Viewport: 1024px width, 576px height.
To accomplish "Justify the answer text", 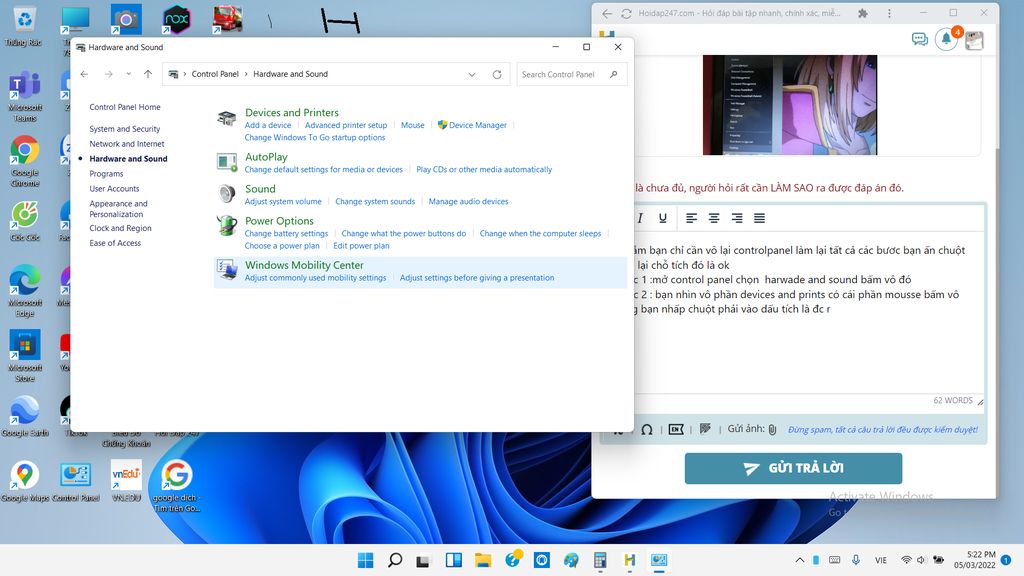I will coord(759,218).
